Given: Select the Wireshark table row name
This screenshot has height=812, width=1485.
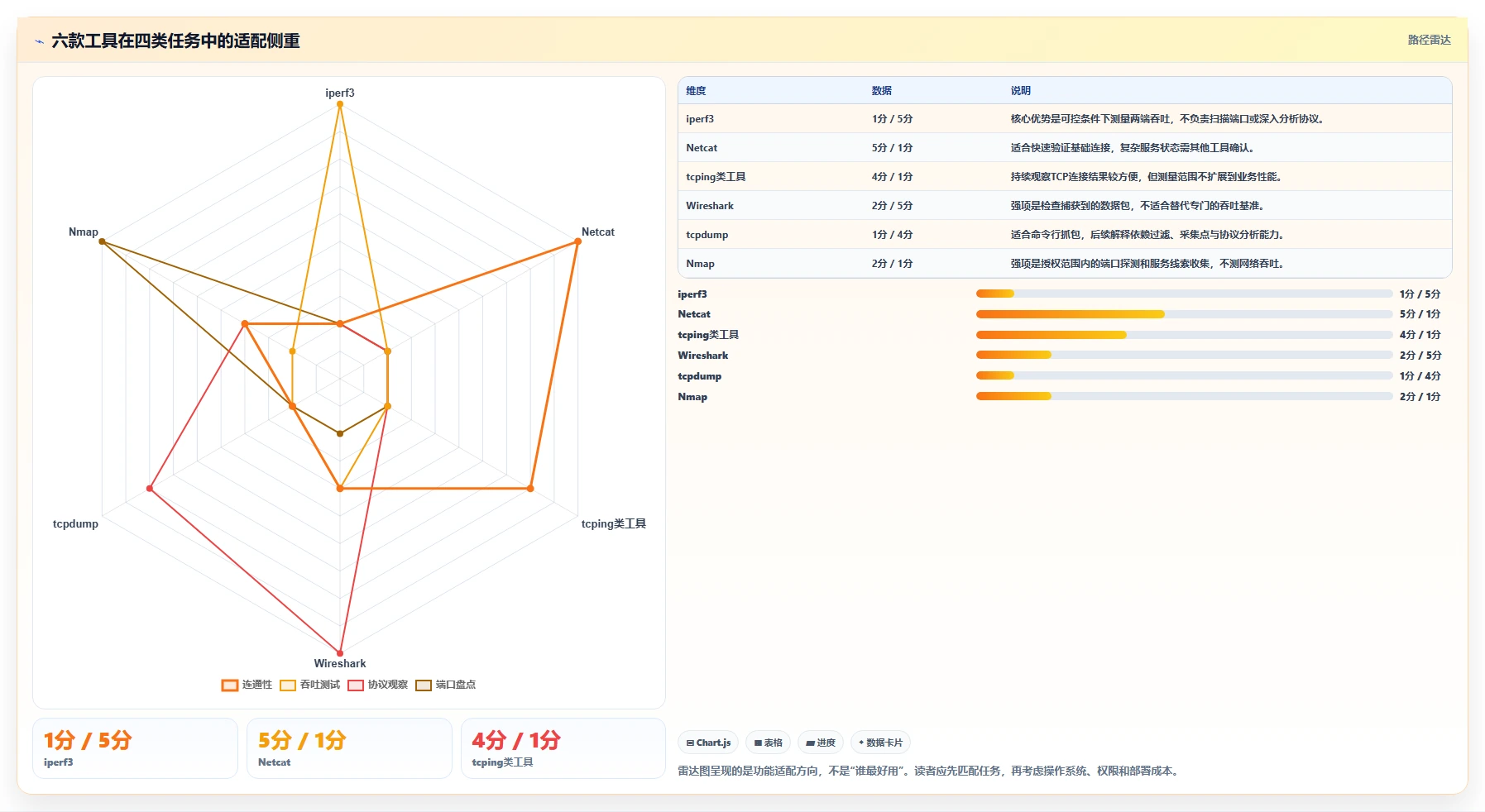Looking at the screenshot, I should click(710, 206).
